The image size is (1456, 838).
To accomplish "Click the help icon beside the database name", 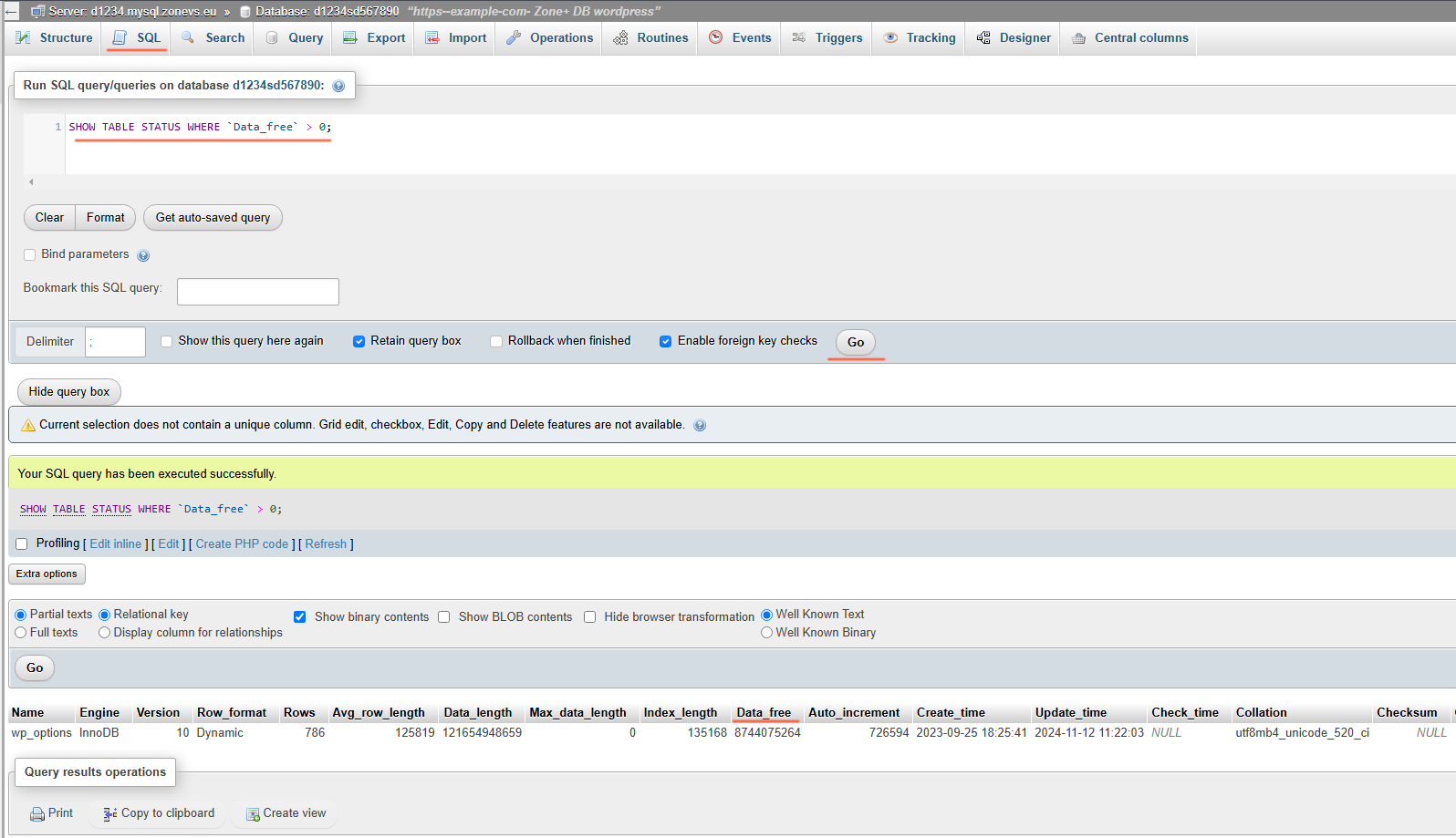I will tap(338, 86).
